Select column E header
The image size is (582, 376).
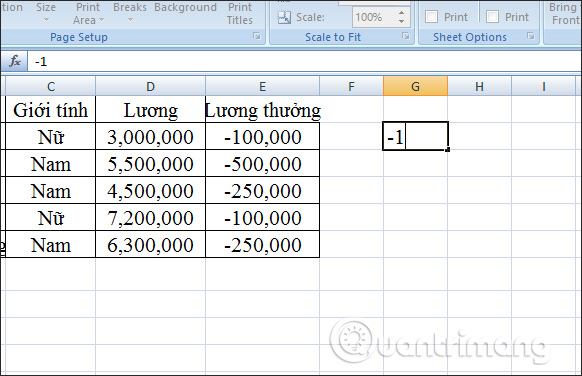(x=262, y=86)
